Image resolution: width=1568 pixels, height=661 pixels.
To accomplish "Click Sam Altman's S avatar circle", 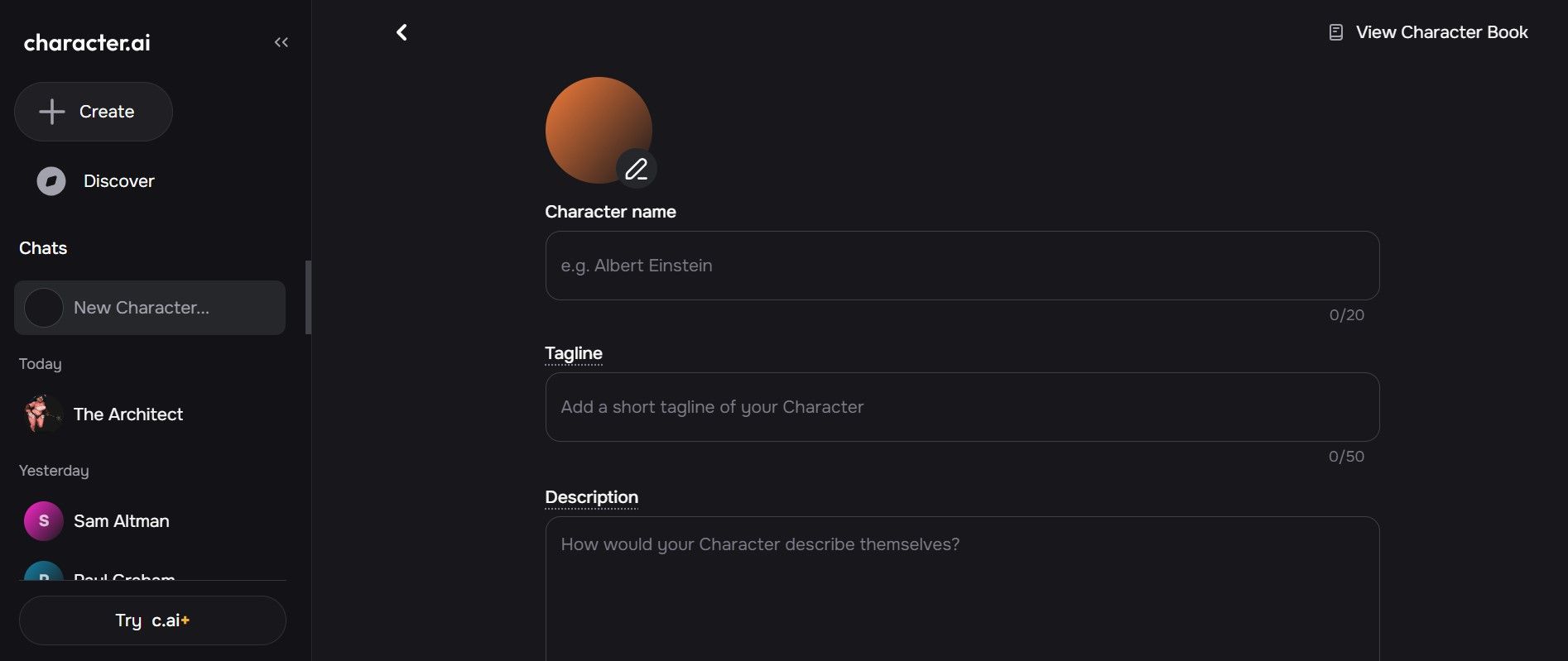I will [43, 520].
